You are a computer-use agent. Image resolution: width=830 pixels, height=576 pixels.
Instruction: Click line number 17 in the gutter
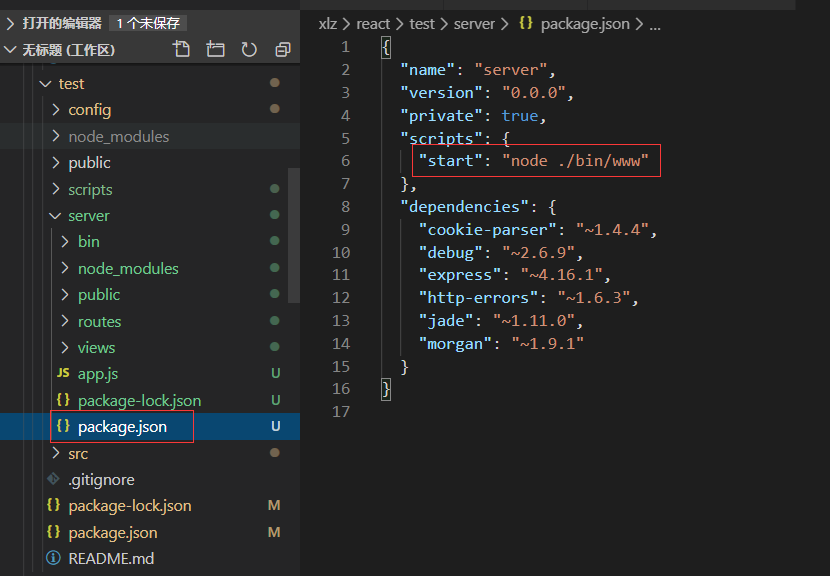[341, 411]
